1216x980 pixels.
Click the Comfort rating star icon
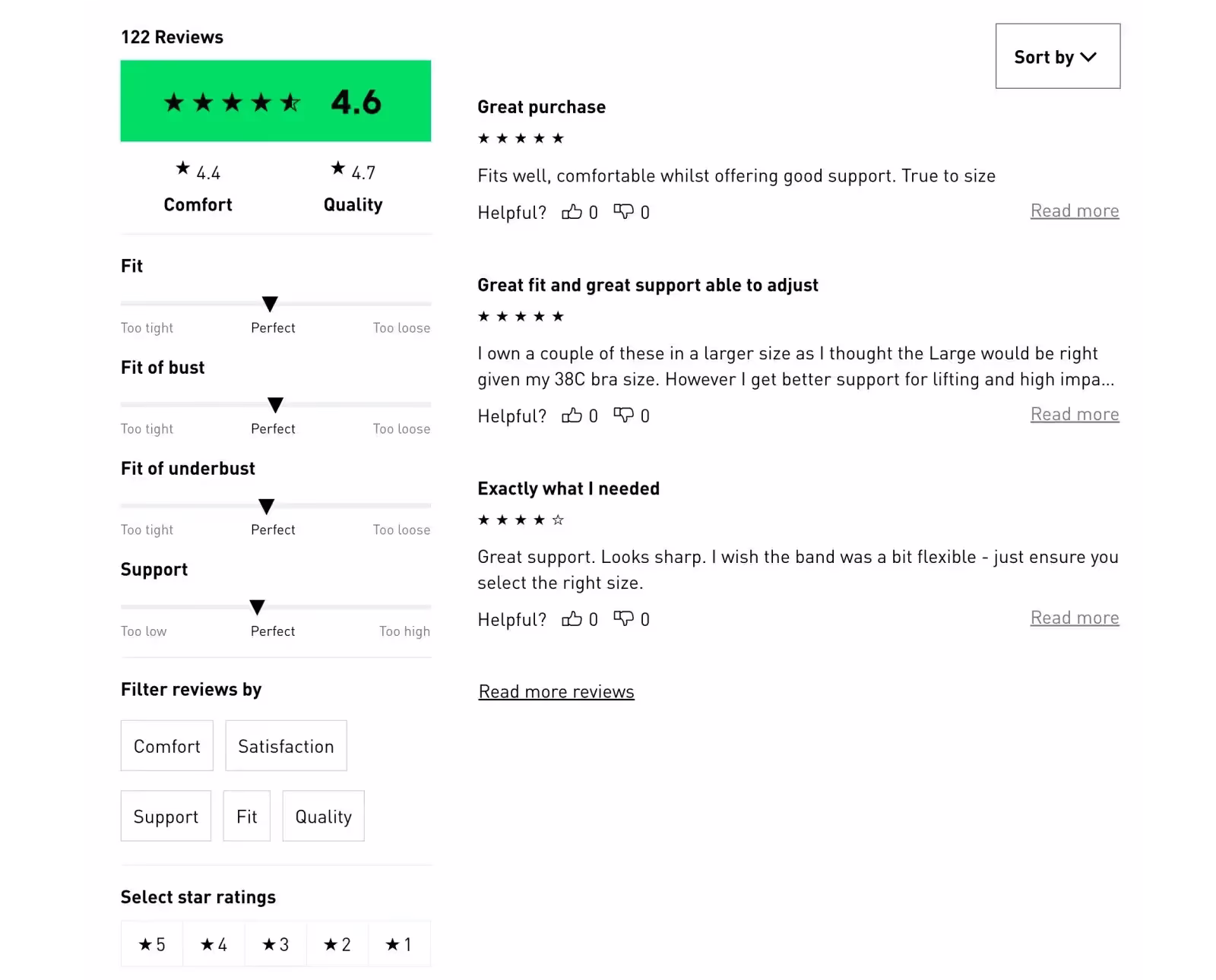(x=183, y=169)
